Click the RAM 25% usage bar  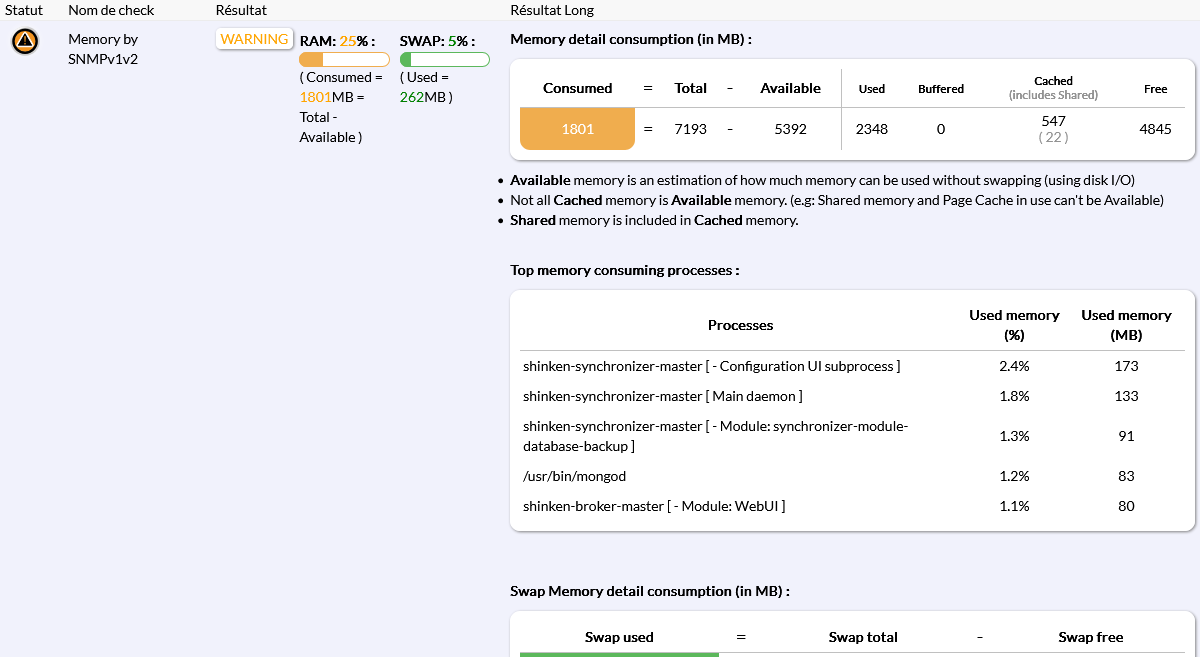point(344,60)
